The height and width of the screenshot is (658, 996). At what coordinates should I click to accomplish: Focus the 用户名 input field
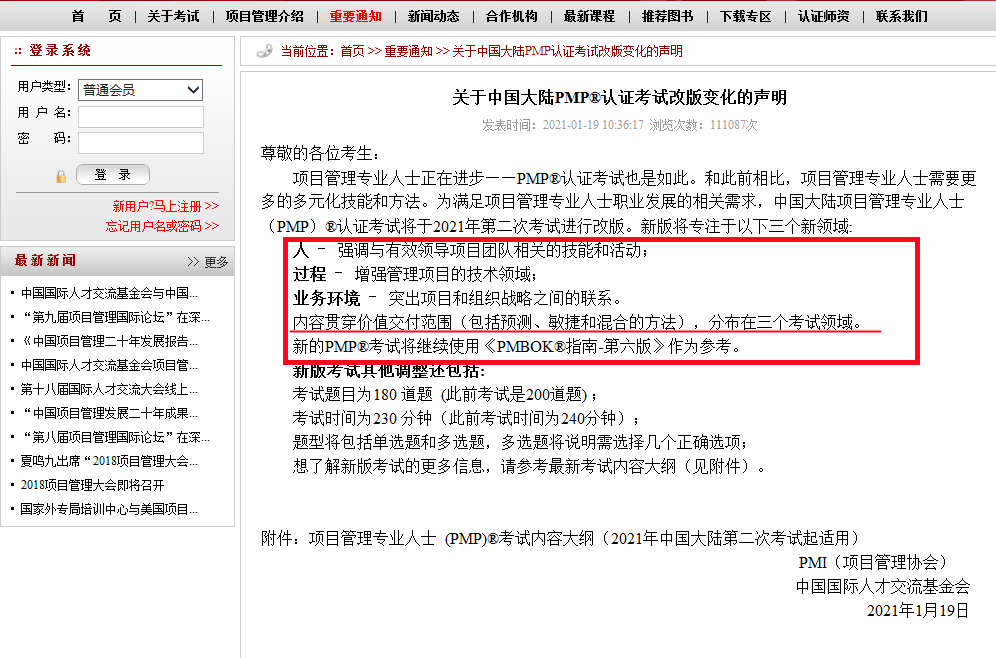[141, 117]
